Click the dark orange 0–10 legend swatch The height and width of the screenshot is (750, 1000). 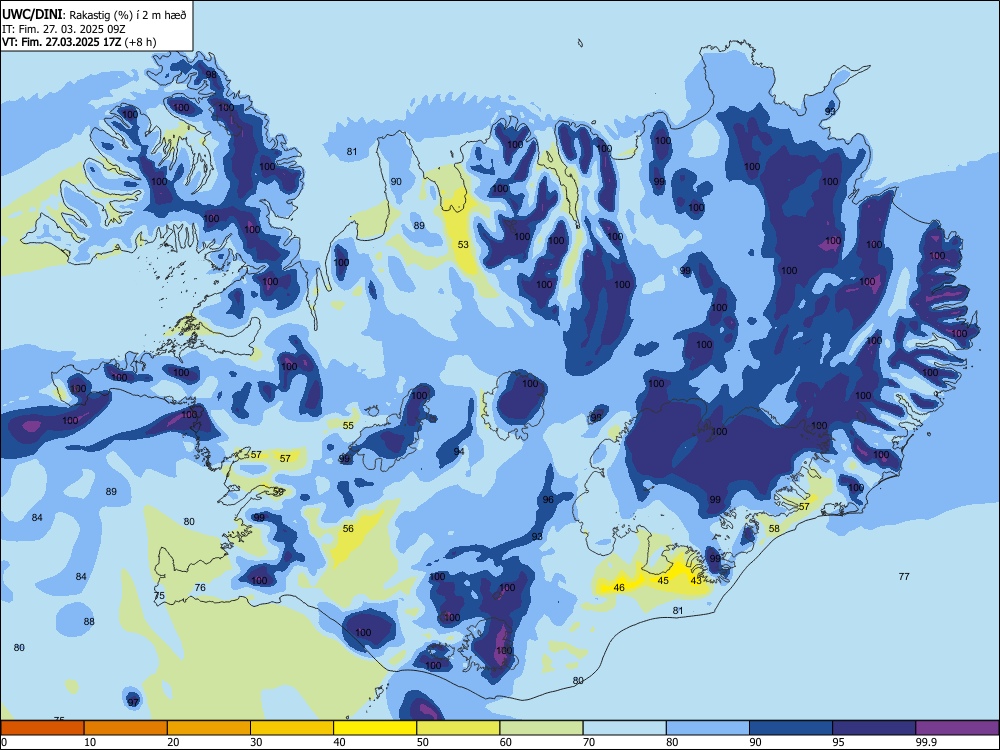coord(42,728)
